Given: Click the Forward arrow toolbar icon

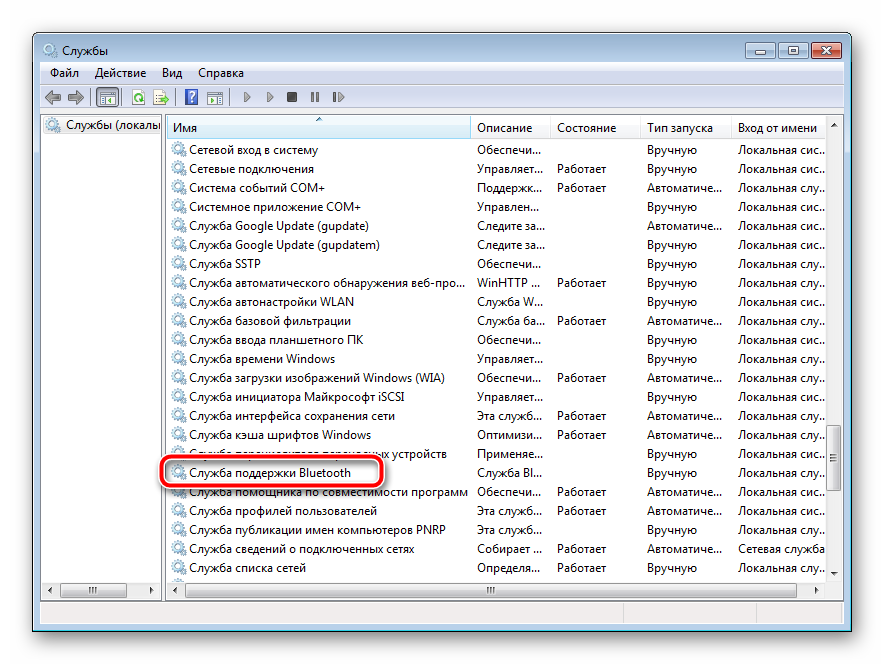Looking at the screenshot, I should [76, 97].
